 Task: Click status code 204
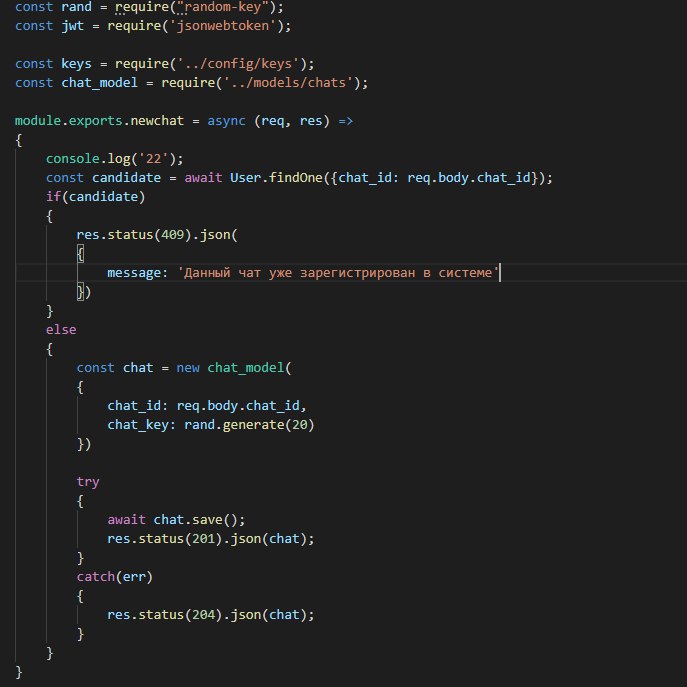click(203, 615)
